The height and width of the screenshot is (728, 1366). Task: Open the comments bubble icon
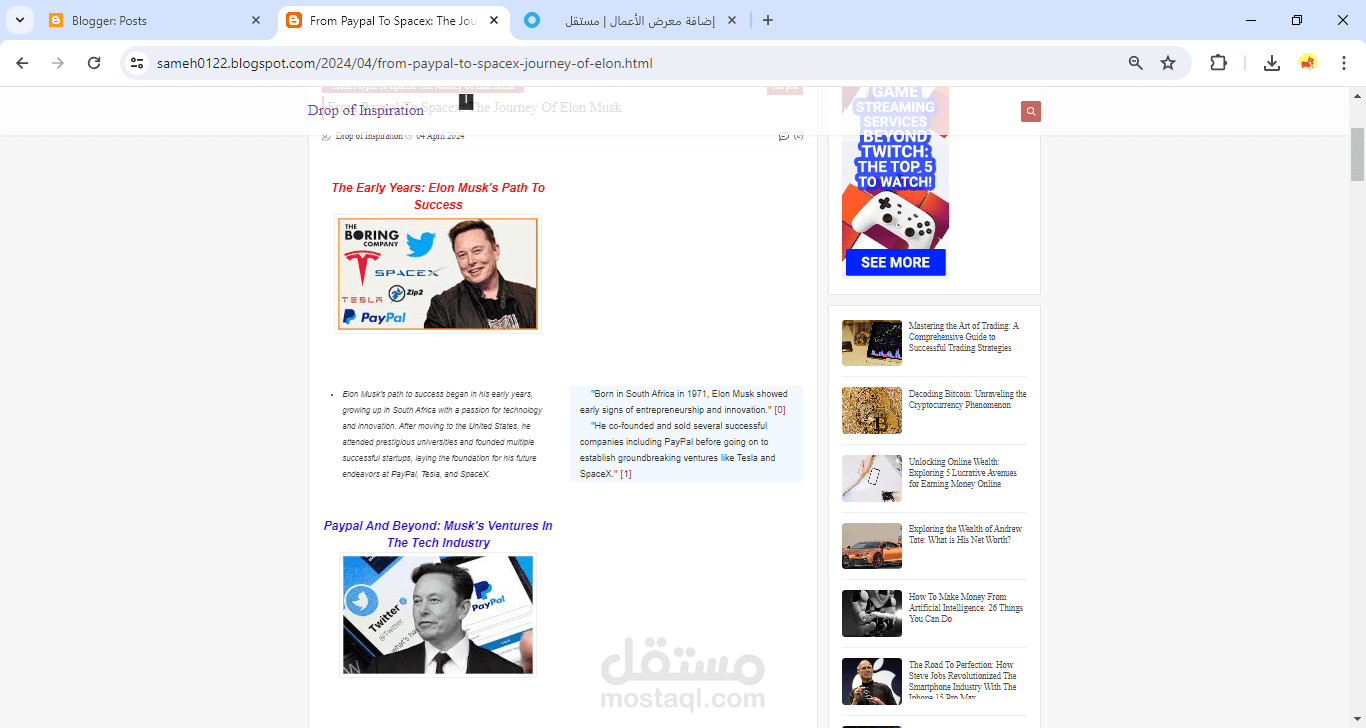tap(784, 136)
